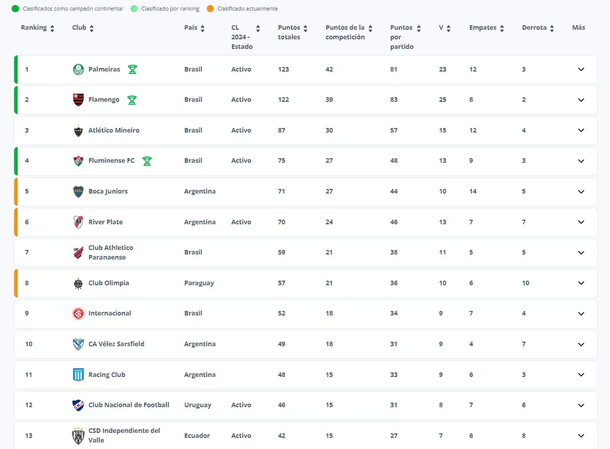Image resolution: width=610 pixels, height=449 pixels.
Task: Expand the Palmeiras row details
Action: click(580, 70)
